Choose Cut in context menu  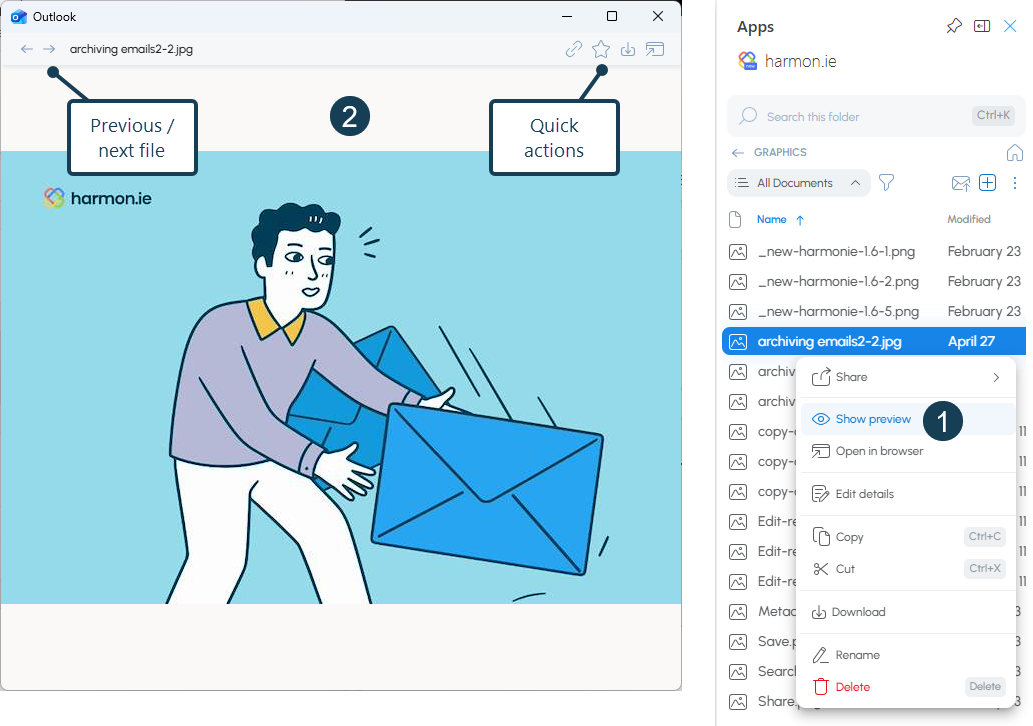click(907, 569)
